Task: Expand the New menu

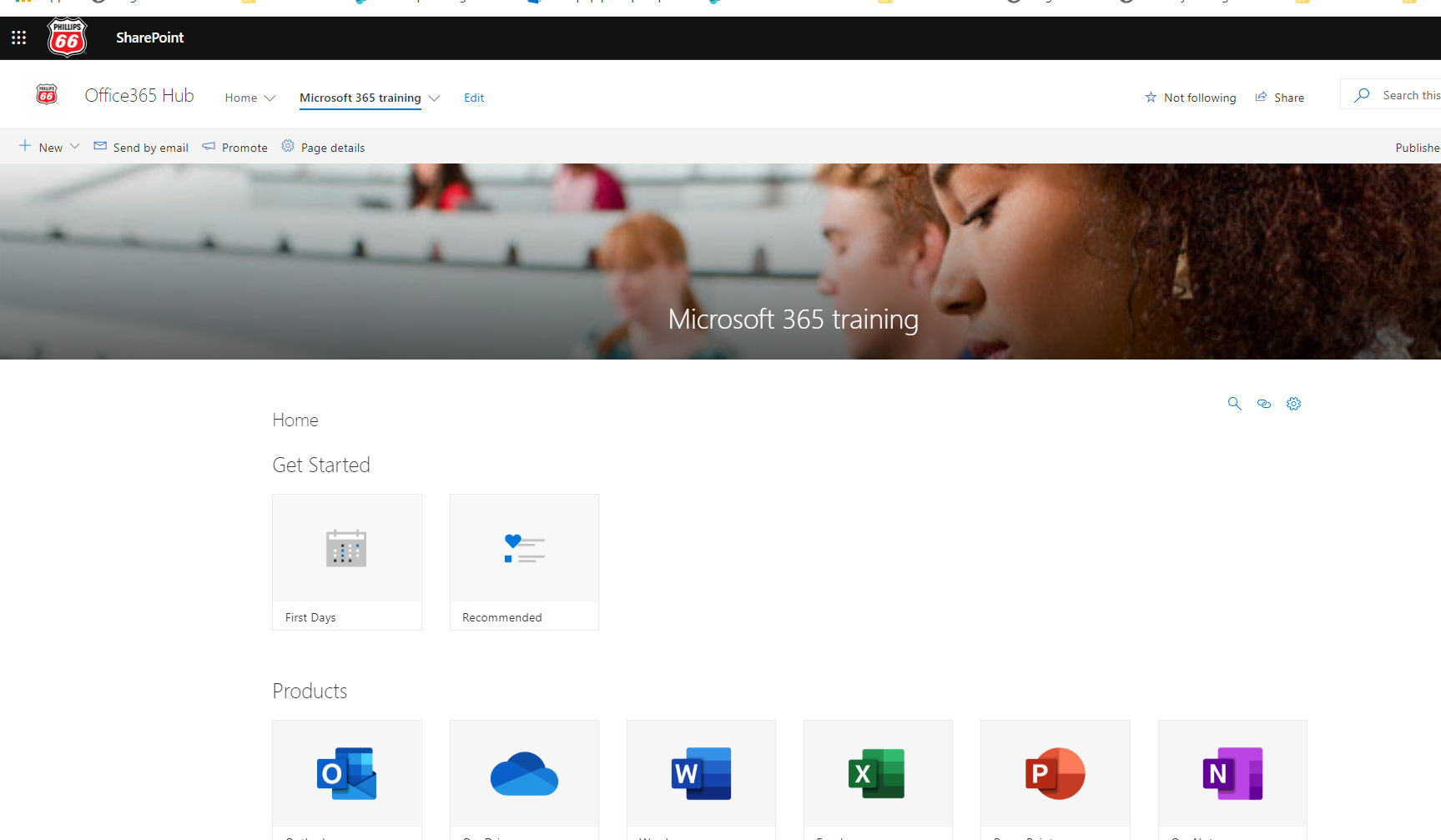Action: tap(48, 147)
